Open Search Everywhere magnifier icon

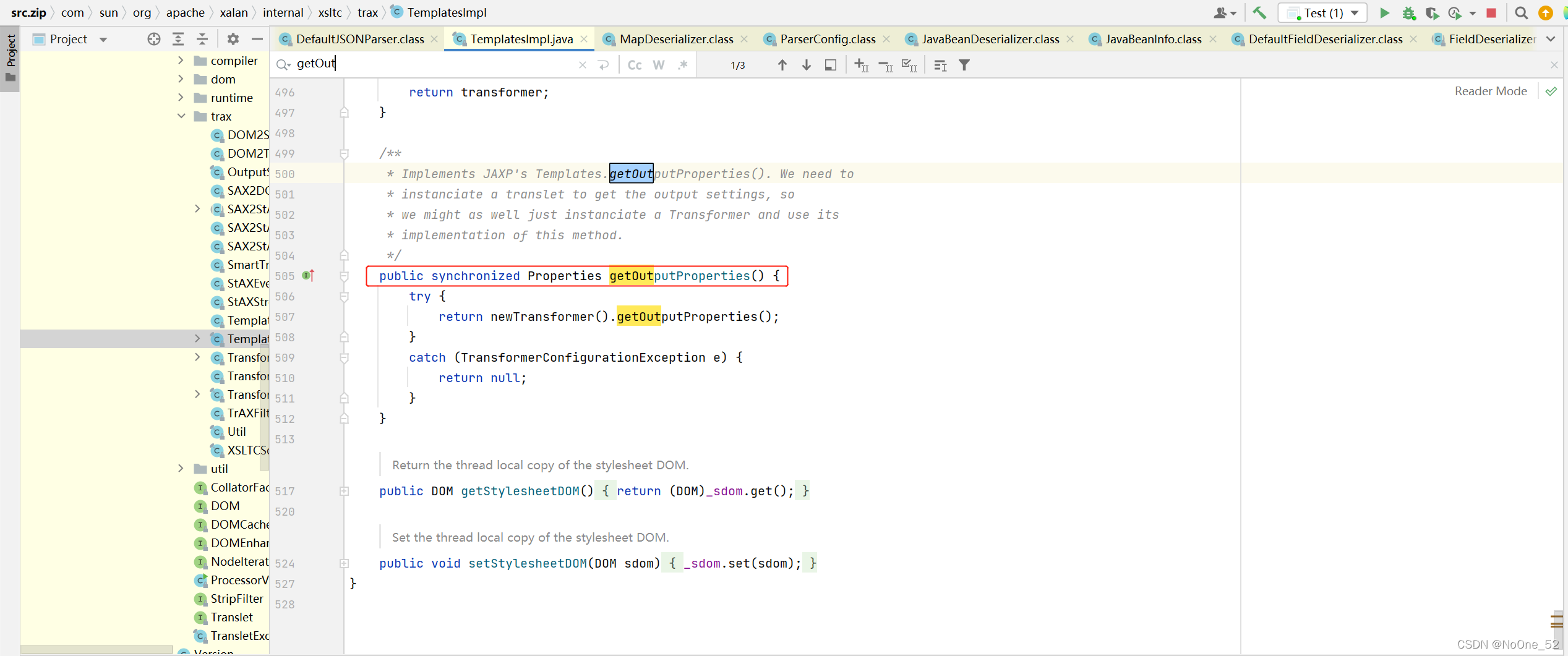coord(1521,13)
